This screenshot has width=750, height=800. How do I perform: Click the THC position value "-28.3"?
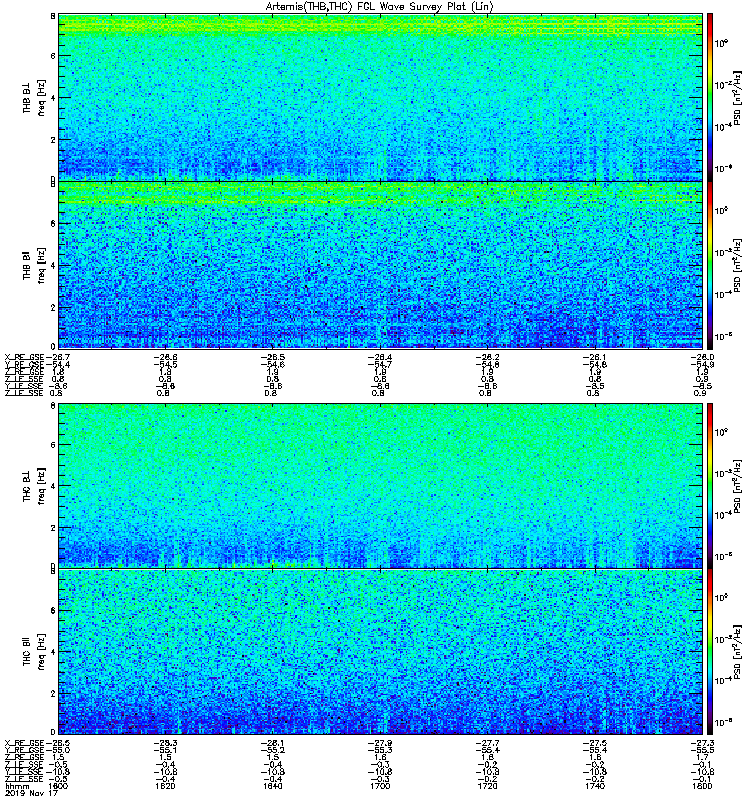pyautogui.click(x=165, y=743)
